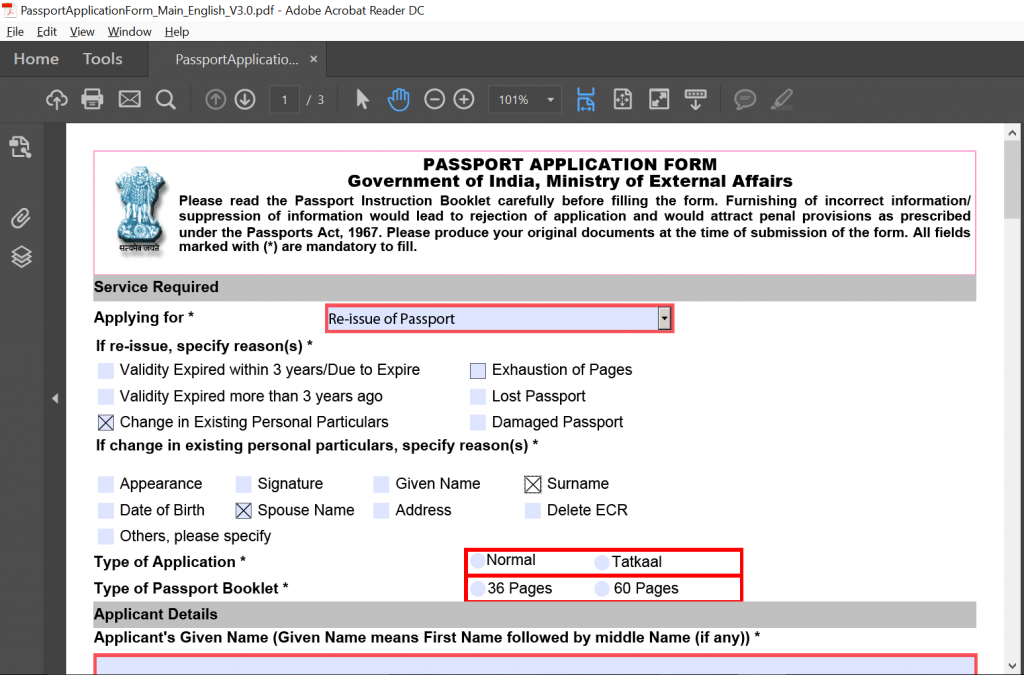Screen dimensions: 1024x675
Task: Expand the collapsed left navigation pane
Action: [55, 399]
